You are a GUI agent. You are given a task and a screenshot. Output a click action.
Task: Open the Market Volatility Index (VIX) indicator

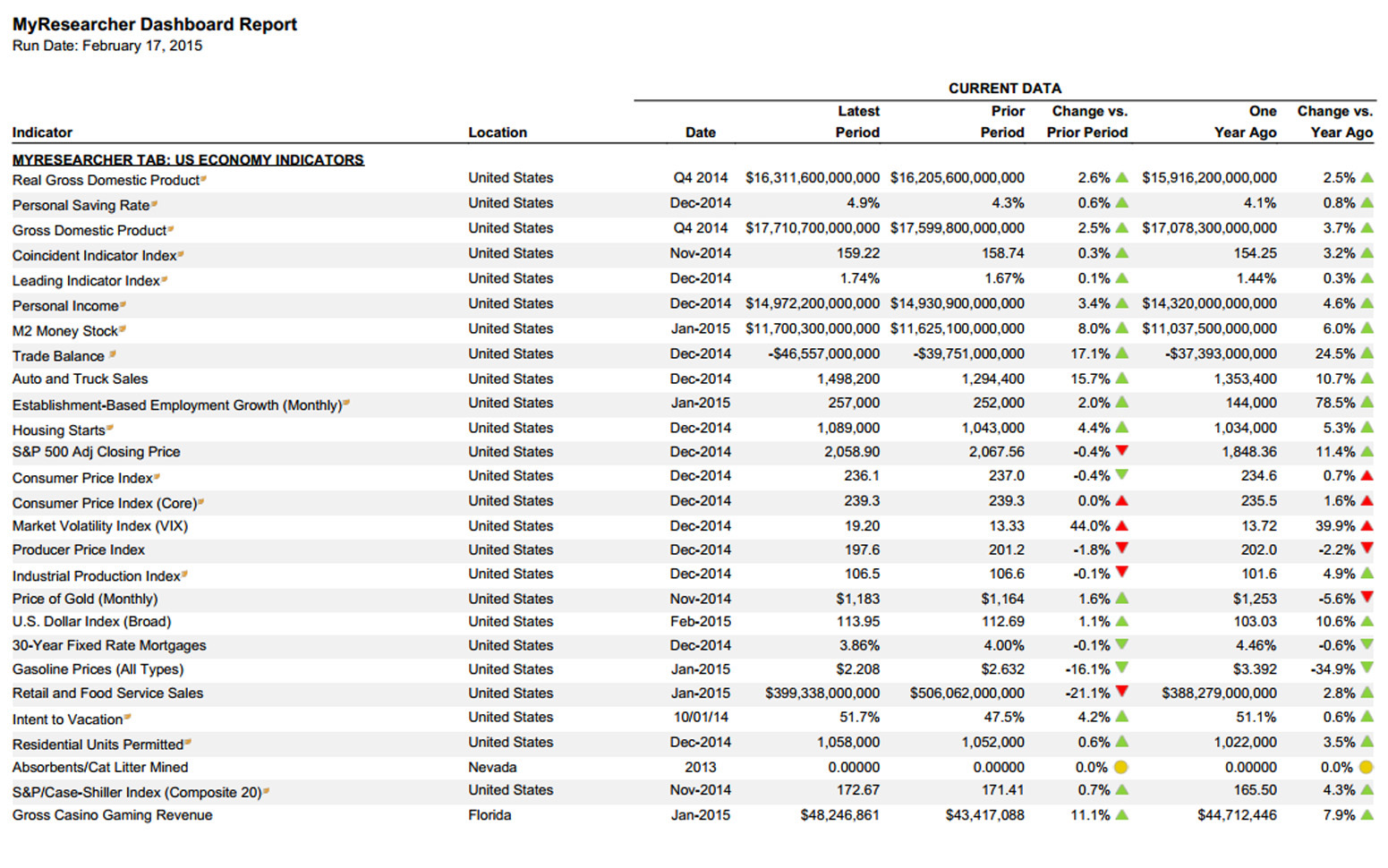point(100,526)
